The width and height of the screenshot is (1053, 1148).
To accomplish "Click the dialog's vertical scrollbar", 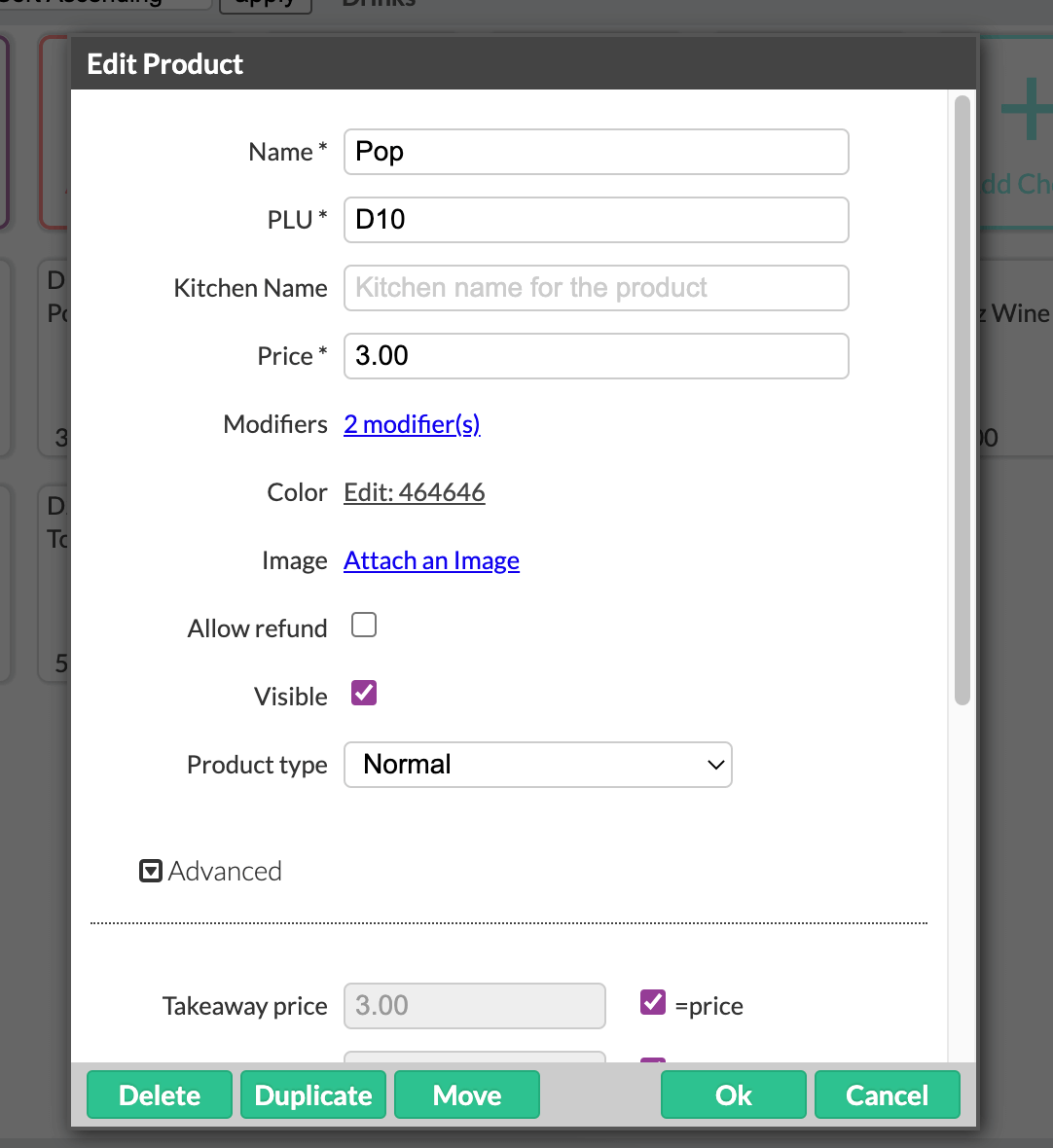I will [x=962, y=401].
